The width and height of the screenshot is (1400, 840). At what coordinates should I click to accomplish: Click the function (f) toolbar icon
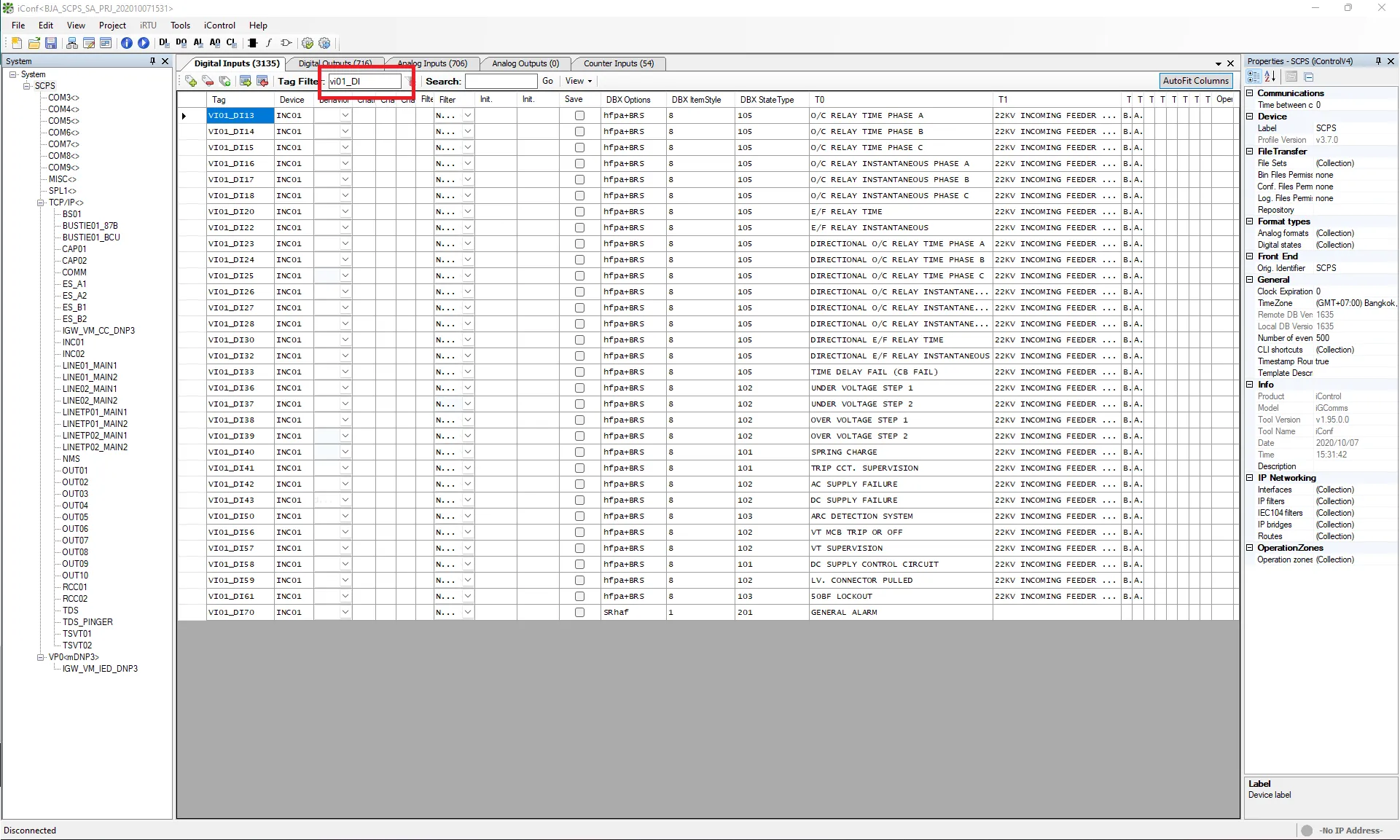[269, 43]
